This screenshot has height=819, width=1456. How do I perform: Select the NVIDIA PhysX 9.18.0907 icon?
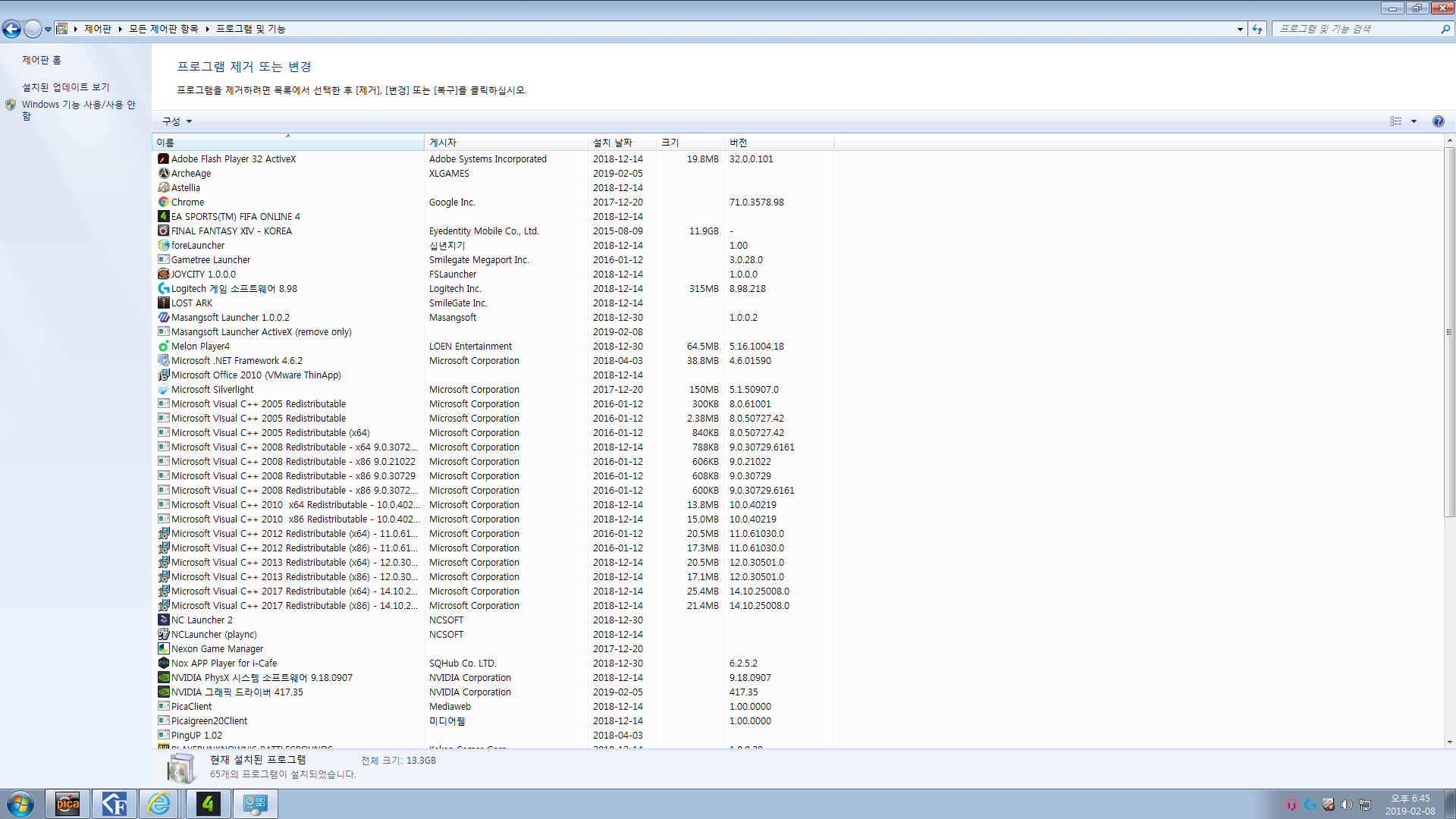pos(163,678)
